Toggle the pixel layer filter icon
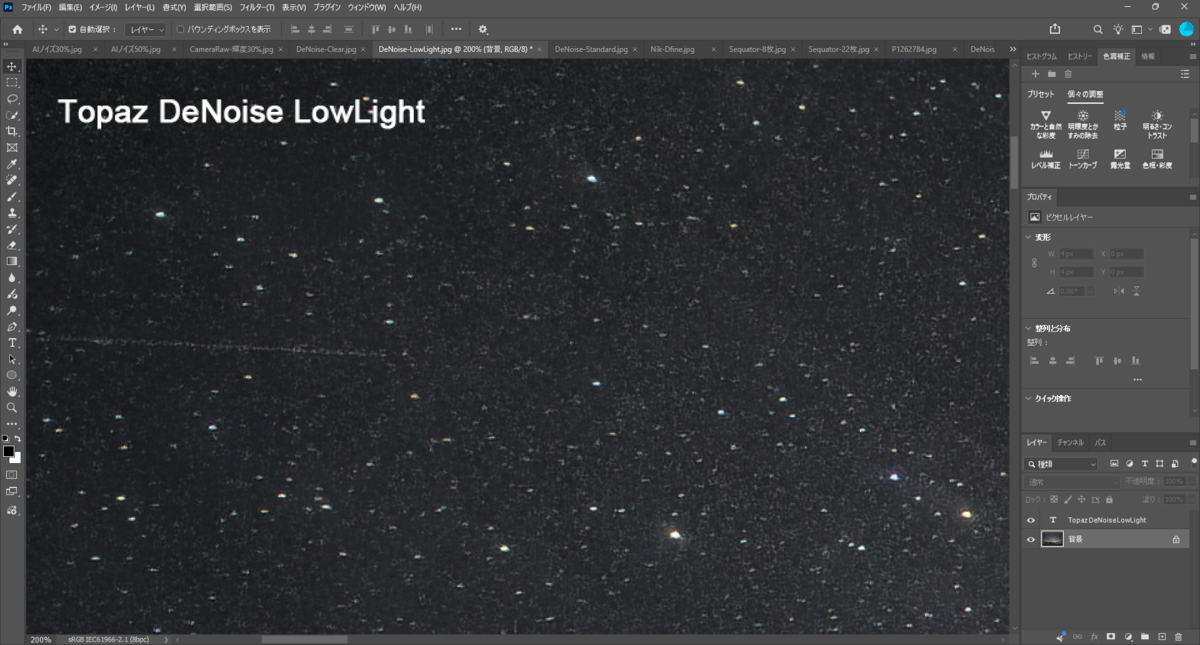The width and height of the screenshot is (1200, 645). (1114, 464)
